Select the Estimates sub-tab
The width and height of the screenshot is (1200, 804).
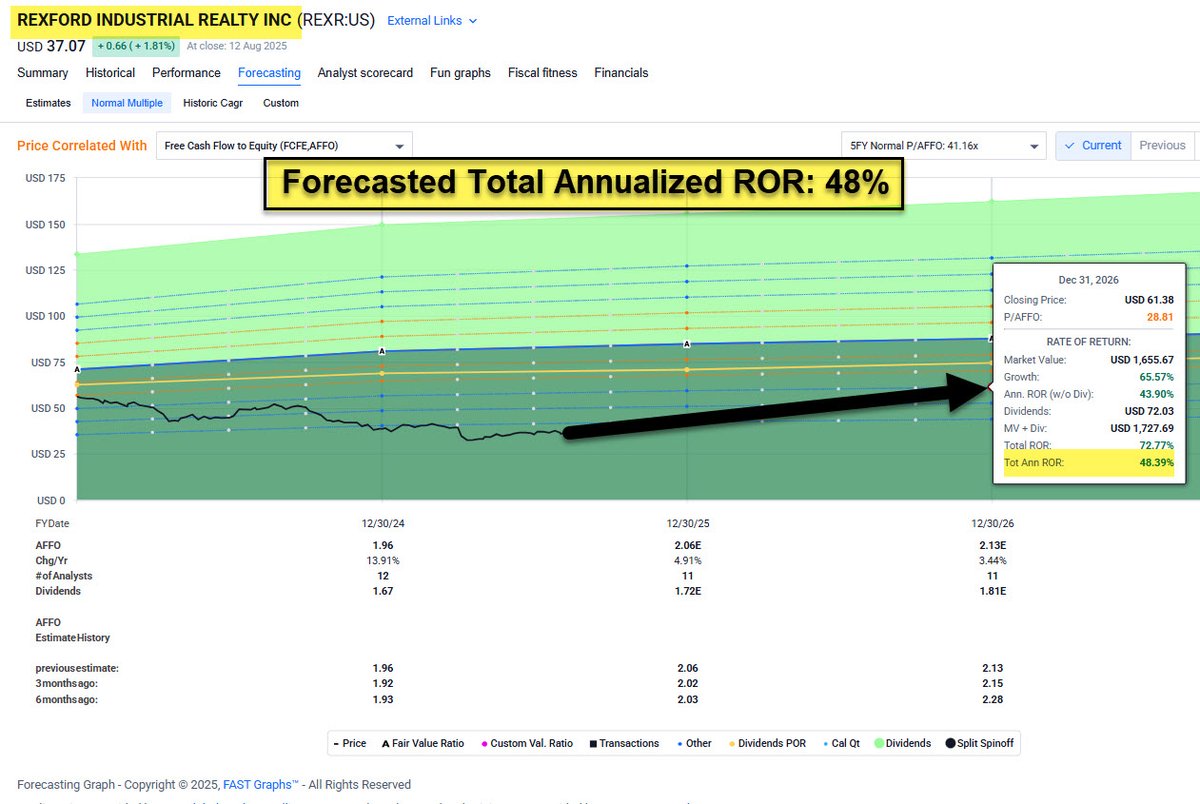tap(48, 103)
